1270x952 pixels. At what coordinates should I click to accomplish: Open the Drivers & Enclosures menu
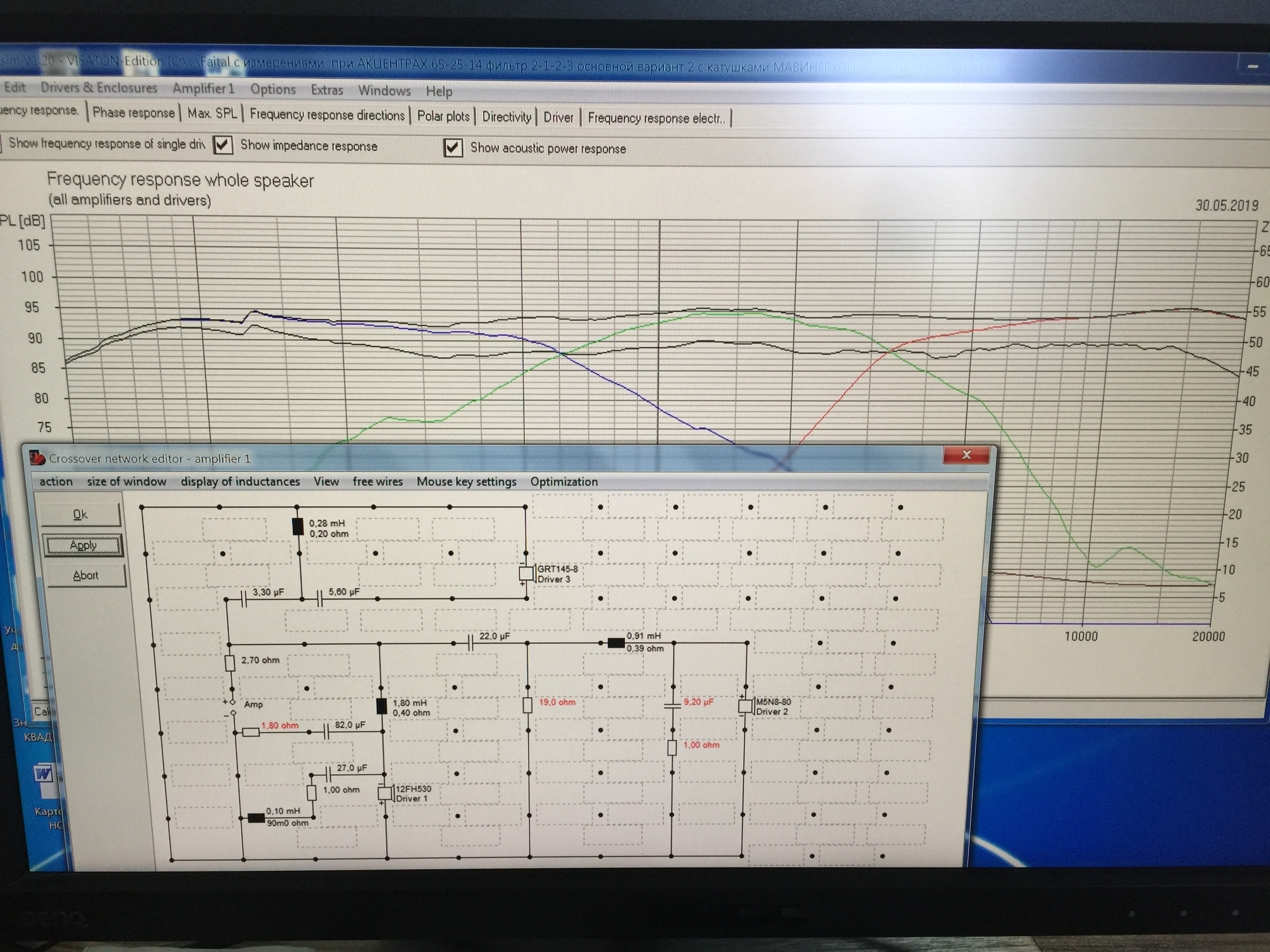[x=99, y=88]
